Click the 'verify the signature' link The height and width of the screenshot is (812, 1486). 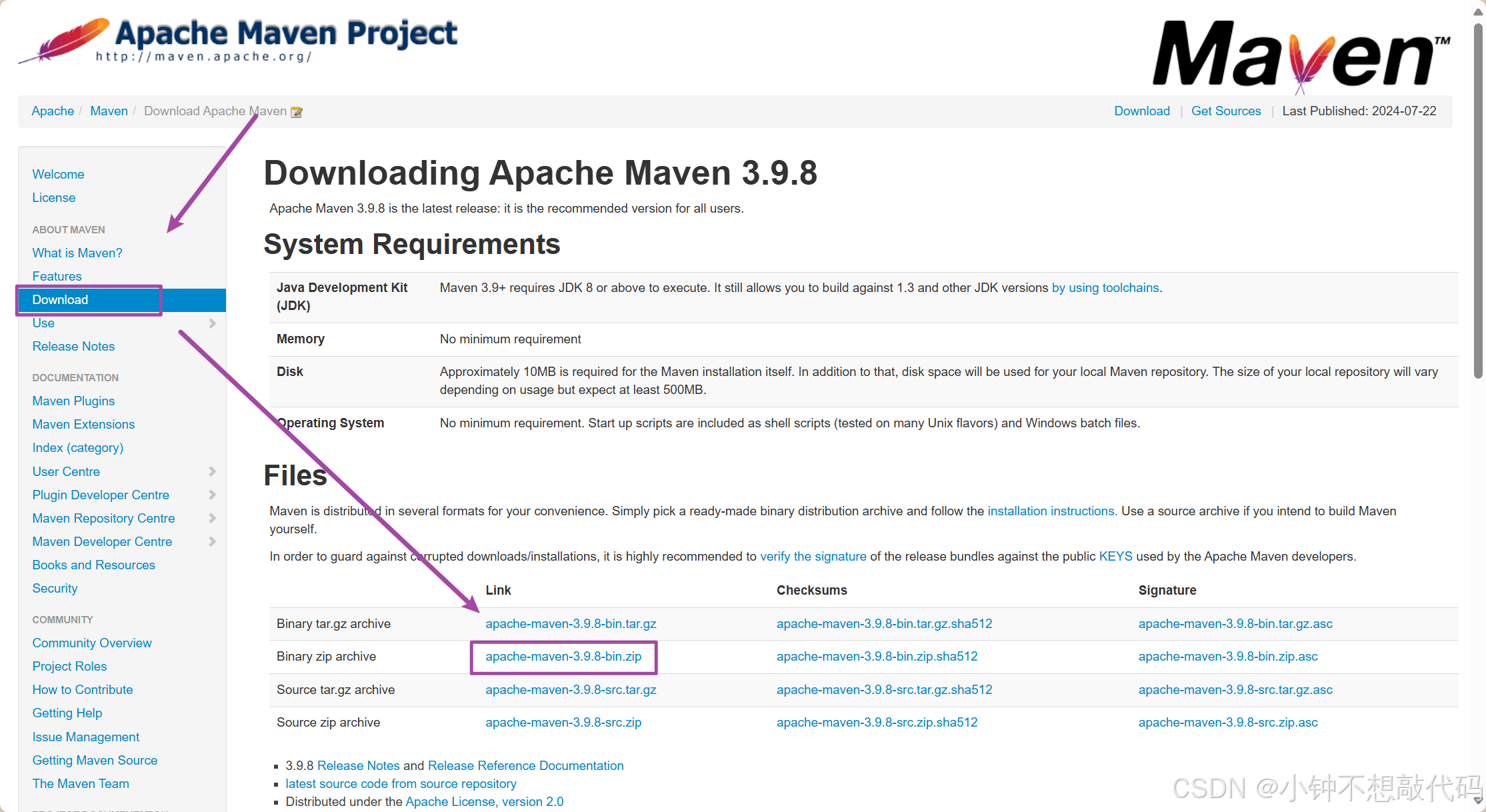point(813,557)
